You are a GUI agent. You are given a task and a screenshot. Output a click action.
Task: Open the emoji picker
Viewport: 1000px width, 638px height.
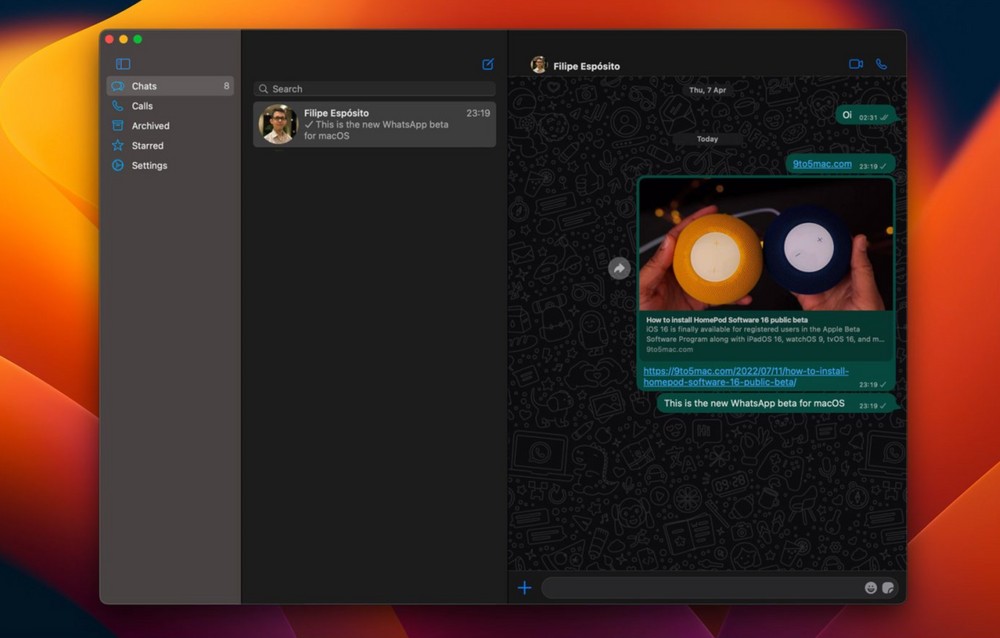(871, 588)
